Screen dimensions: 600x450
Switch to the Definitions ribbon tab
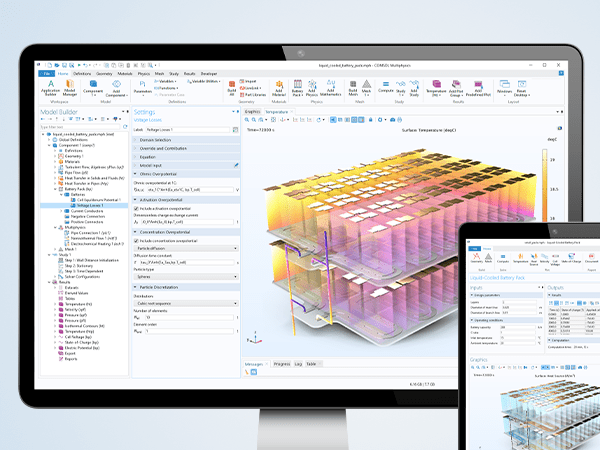click(82, 73)
